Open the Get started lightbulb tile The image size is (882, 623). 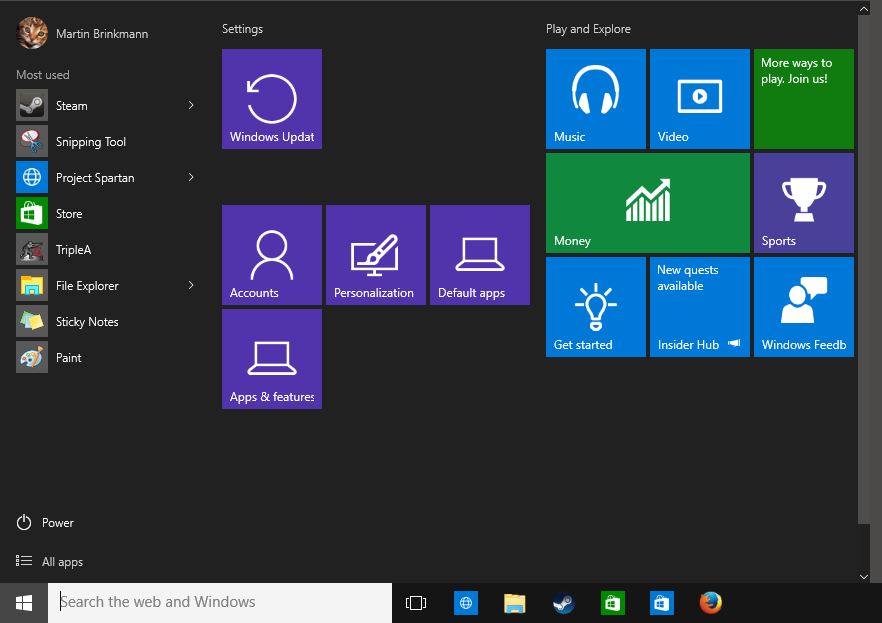tap(596, 307)
